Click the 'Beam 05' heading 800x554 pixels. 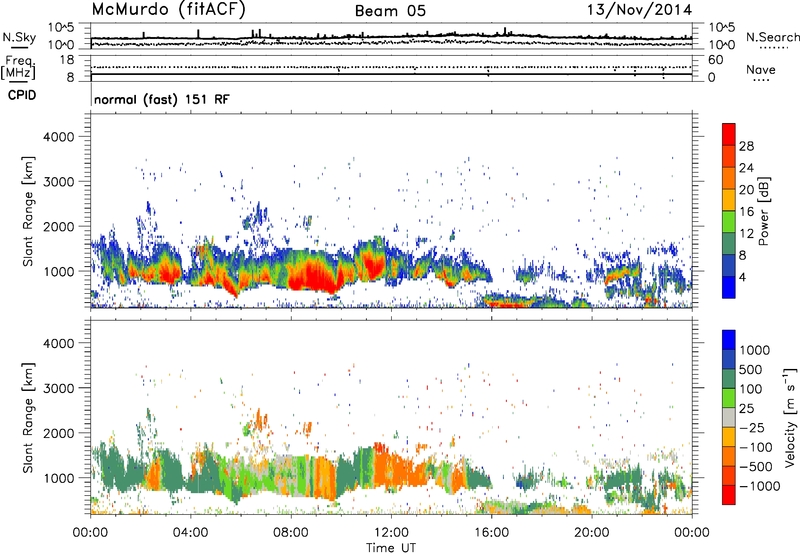click(390, 11)
